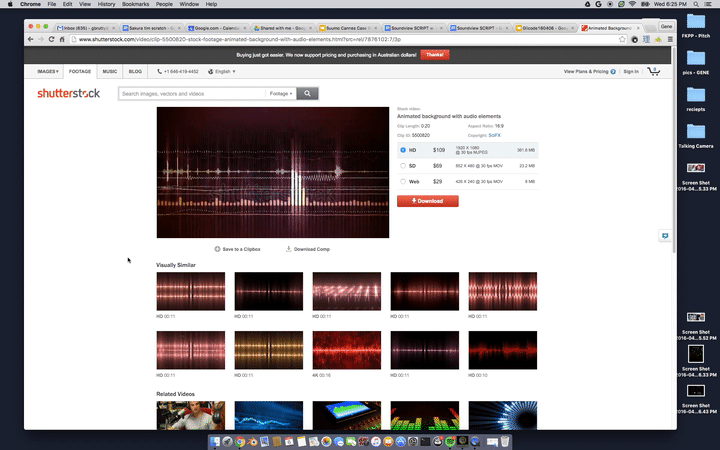This screenshot has height=450, width=720.
Task: Click the search magnifier button
Action: (308, 93)
